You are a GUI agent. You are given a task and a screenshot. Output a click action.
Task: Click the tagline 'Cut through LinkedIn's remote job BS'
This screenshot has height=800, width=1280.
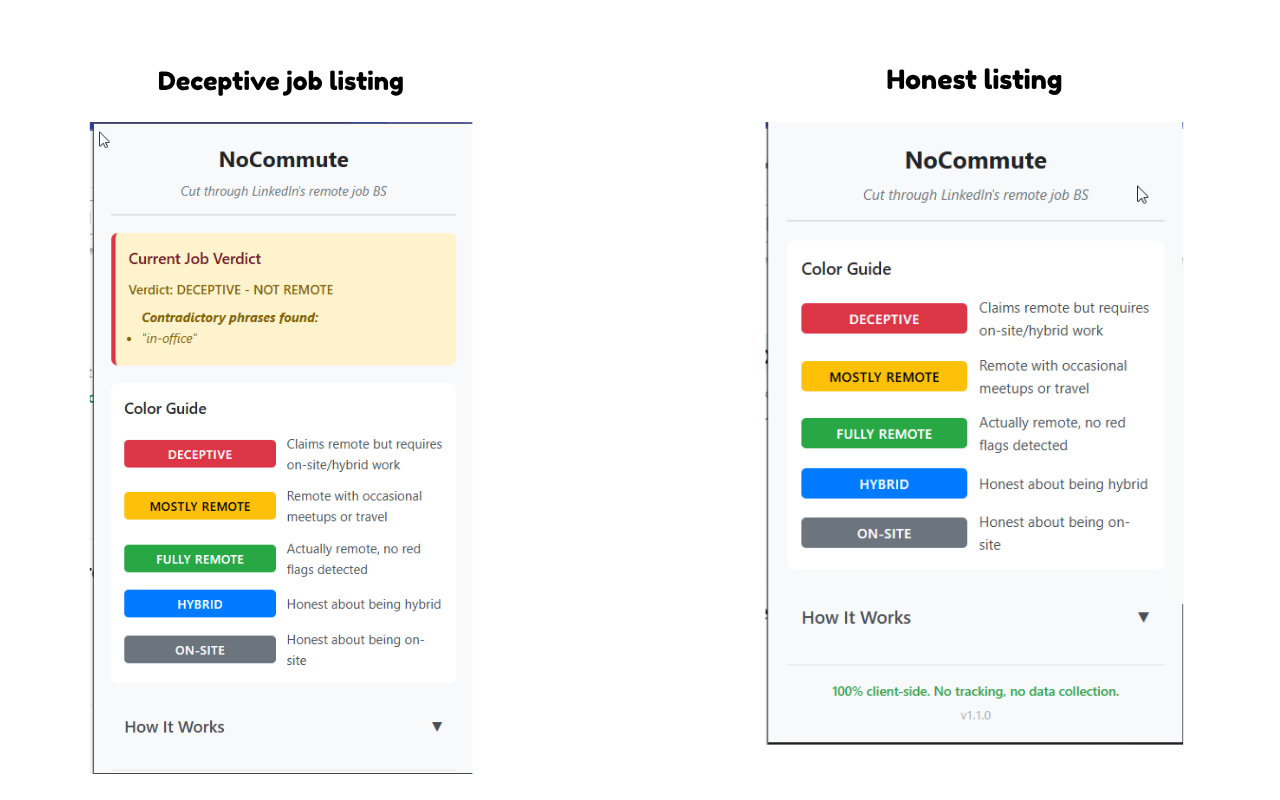pos(283,191)
